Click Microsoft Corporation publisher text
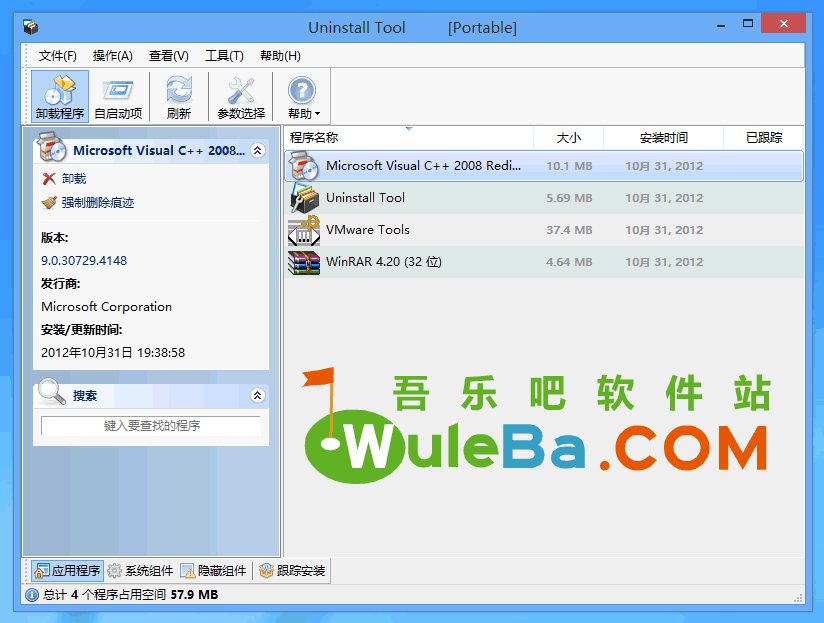 point(107,307)
